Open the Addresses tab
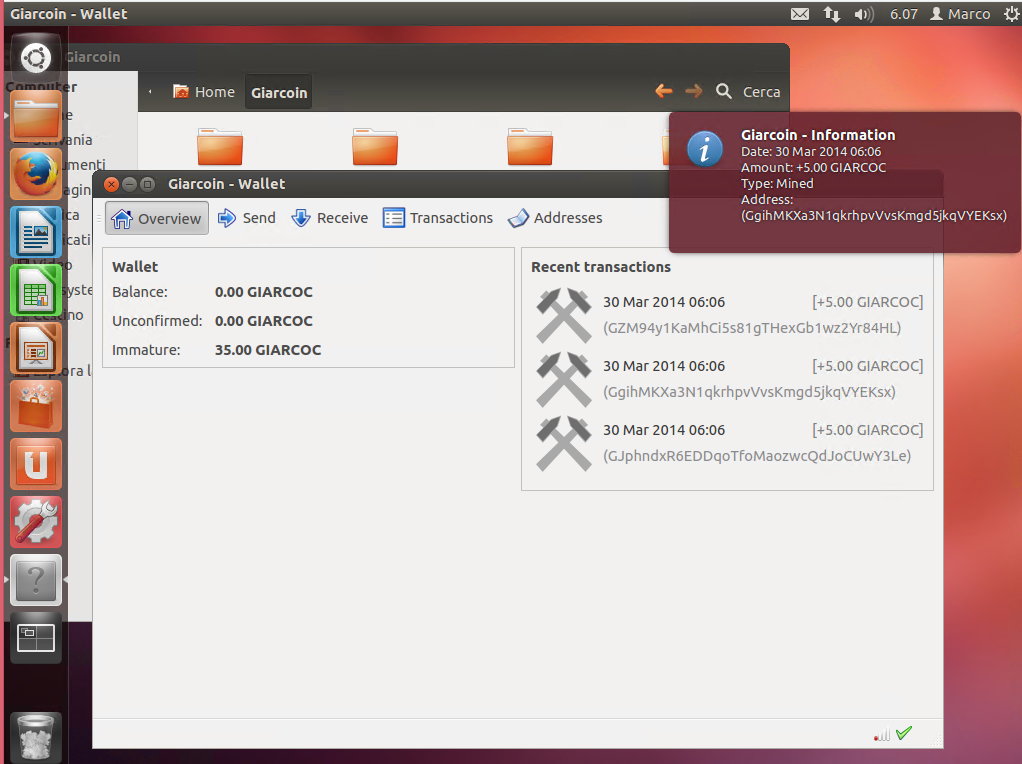The width and height of the screenshot is (1022, 764). [x=555, y=218]
